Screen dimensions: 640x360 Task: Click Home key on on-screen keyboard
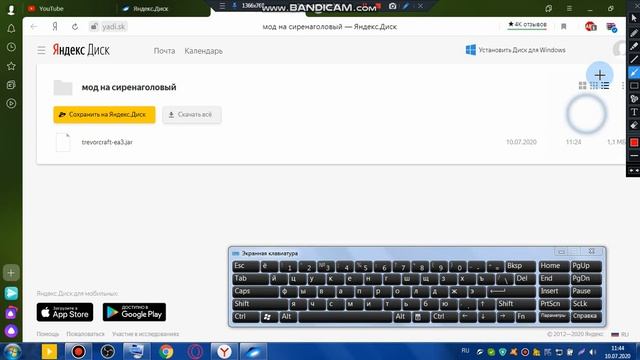[554, 266]
